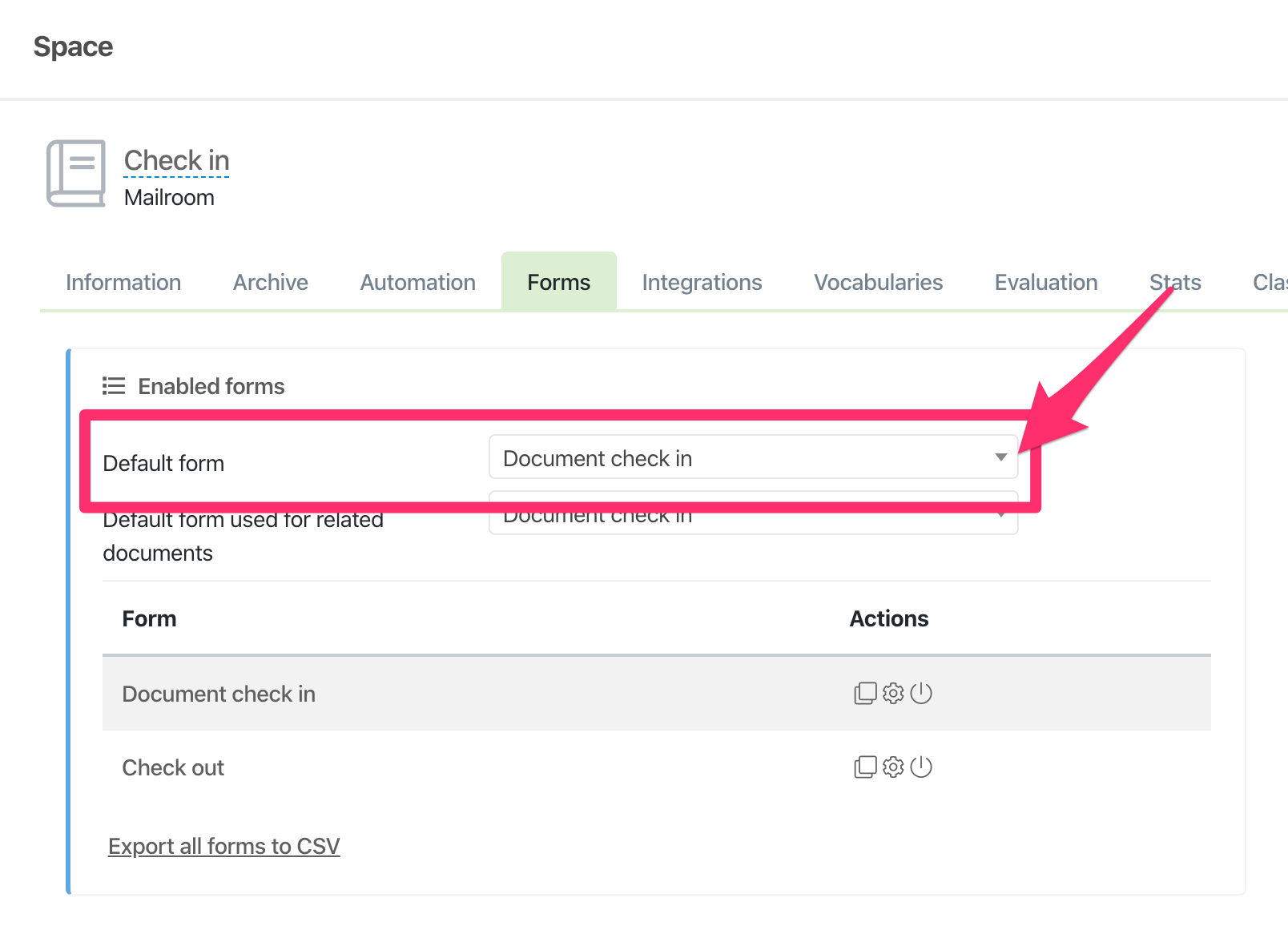Duplicate the Check out form
This screenshot has height=950, width=1288.
[865, 767]
